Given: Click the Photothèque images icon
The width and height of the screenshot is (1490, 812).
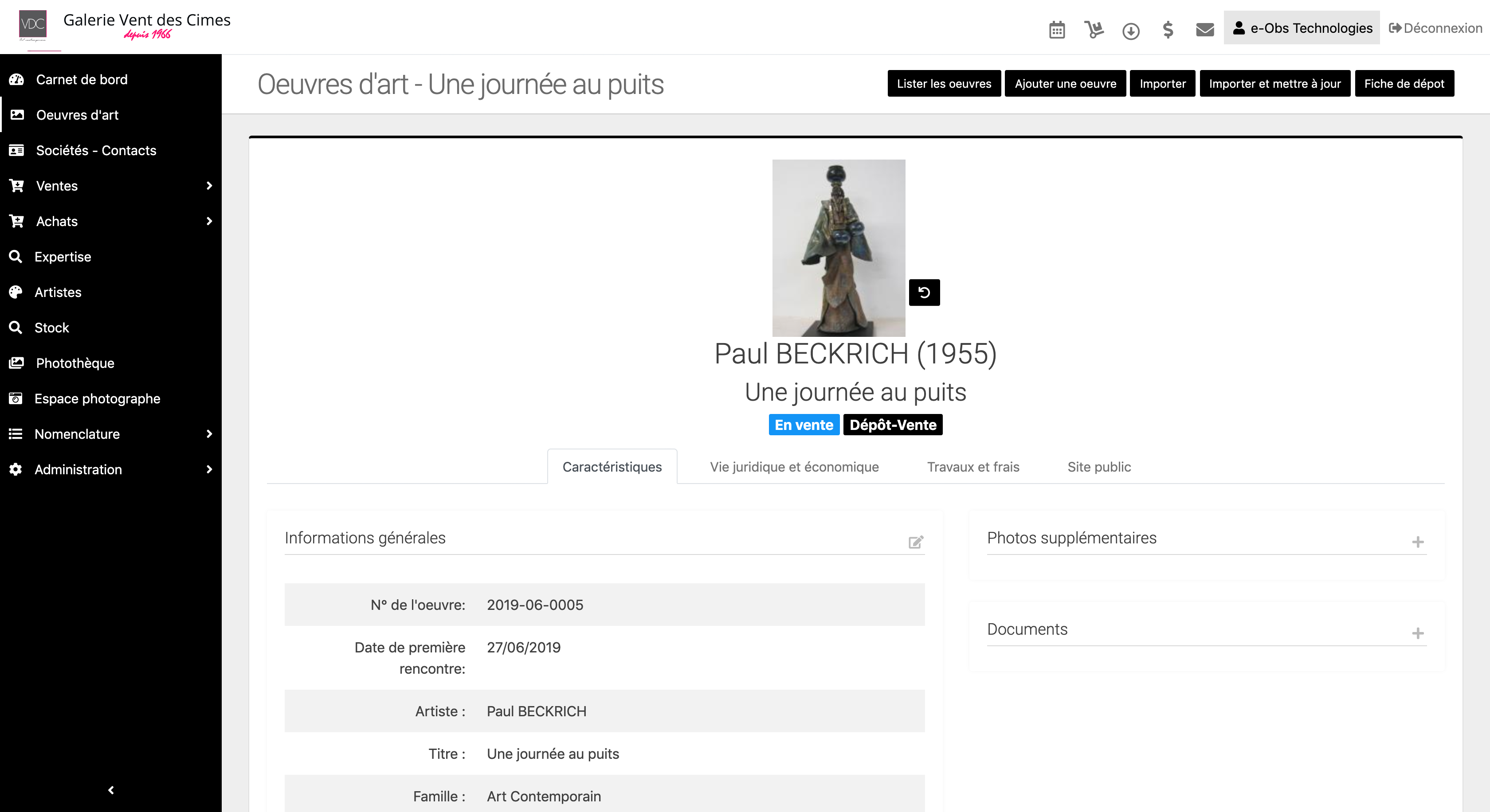Looking at the screenshot, I should pos(17,363).
